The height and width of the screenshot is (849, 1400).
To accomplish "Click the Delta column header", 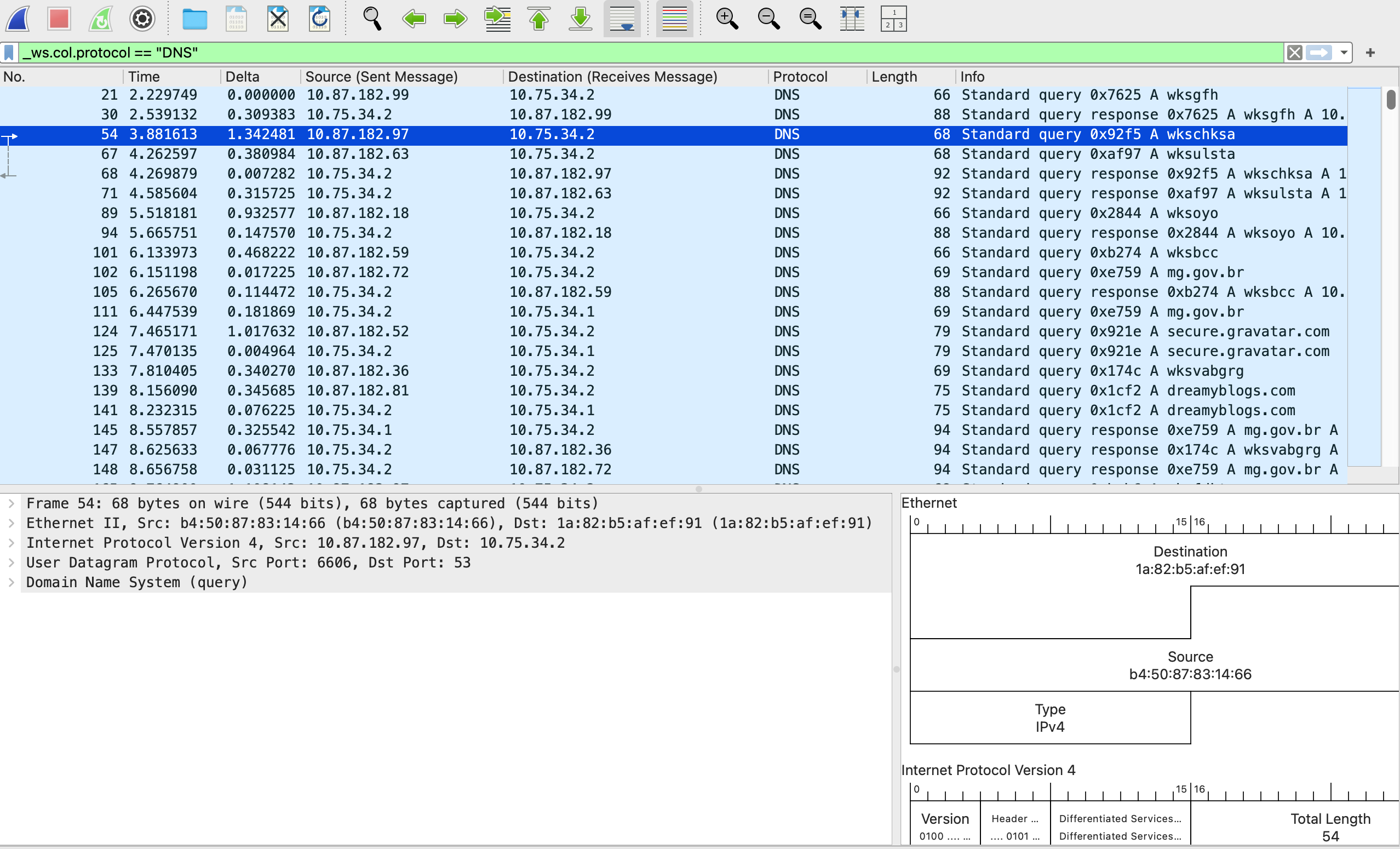I will click(242, 77).
